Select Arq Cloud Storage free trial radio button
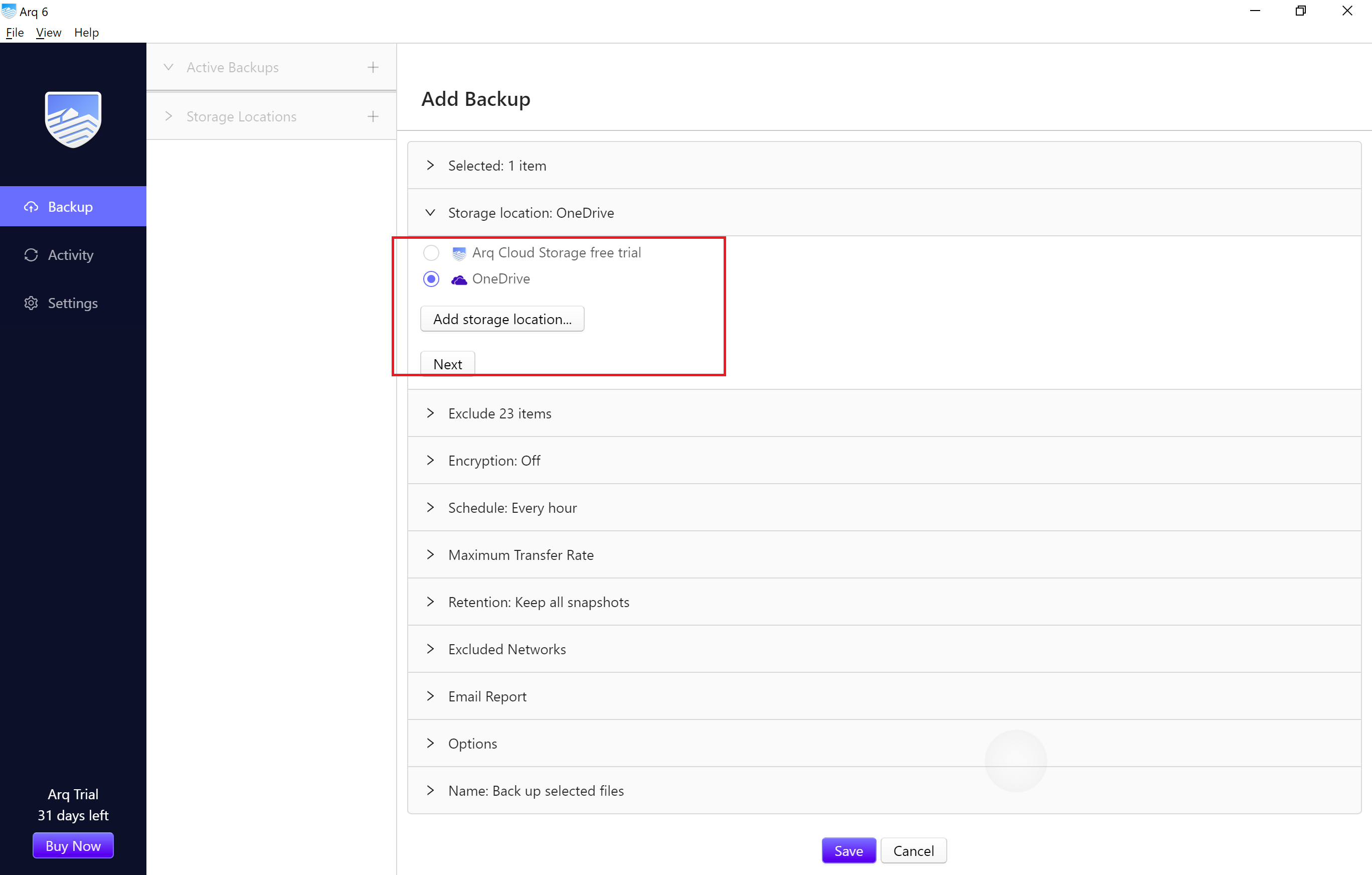This screenshot has width=1372, height=875. click(431, 252)
